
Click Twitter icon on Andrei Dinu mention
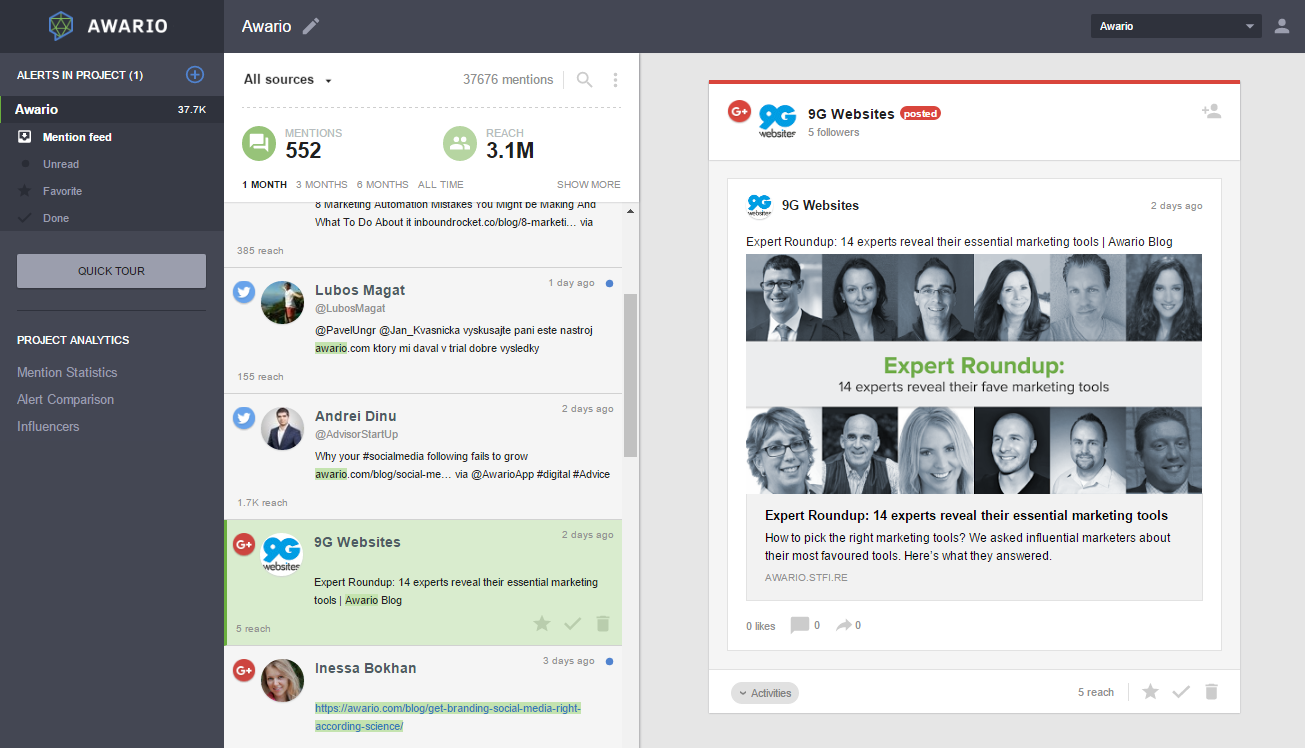pos(244,418)
